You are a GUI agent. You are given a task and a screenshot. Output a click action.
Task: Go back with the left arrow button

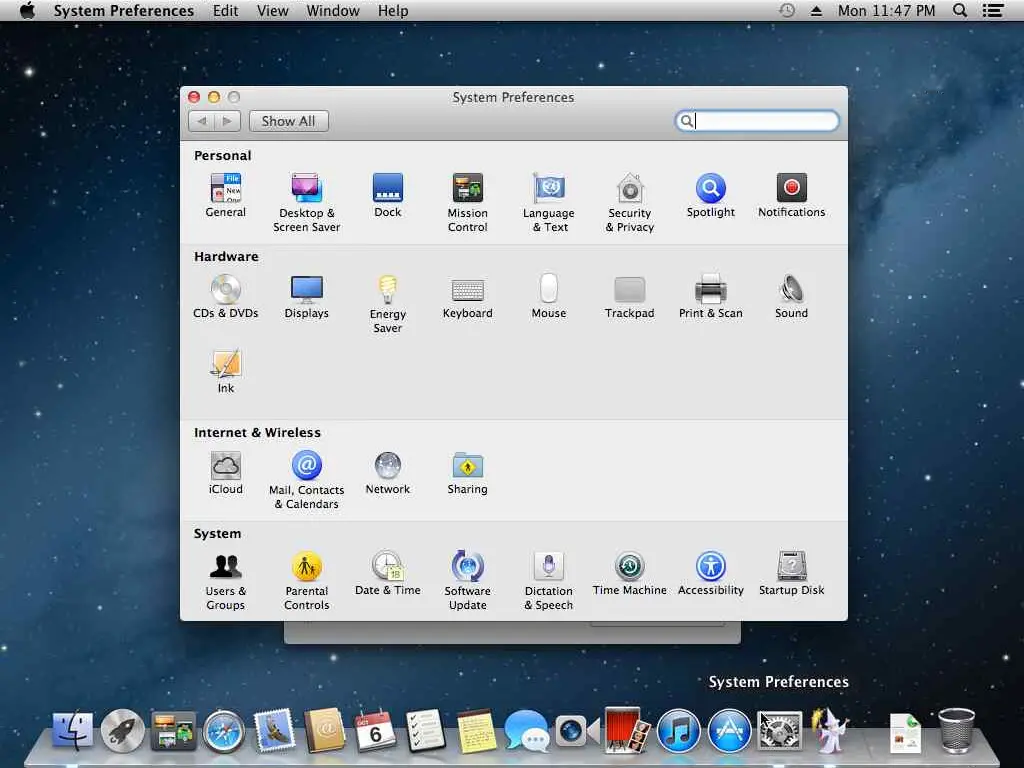coord(202,121)
